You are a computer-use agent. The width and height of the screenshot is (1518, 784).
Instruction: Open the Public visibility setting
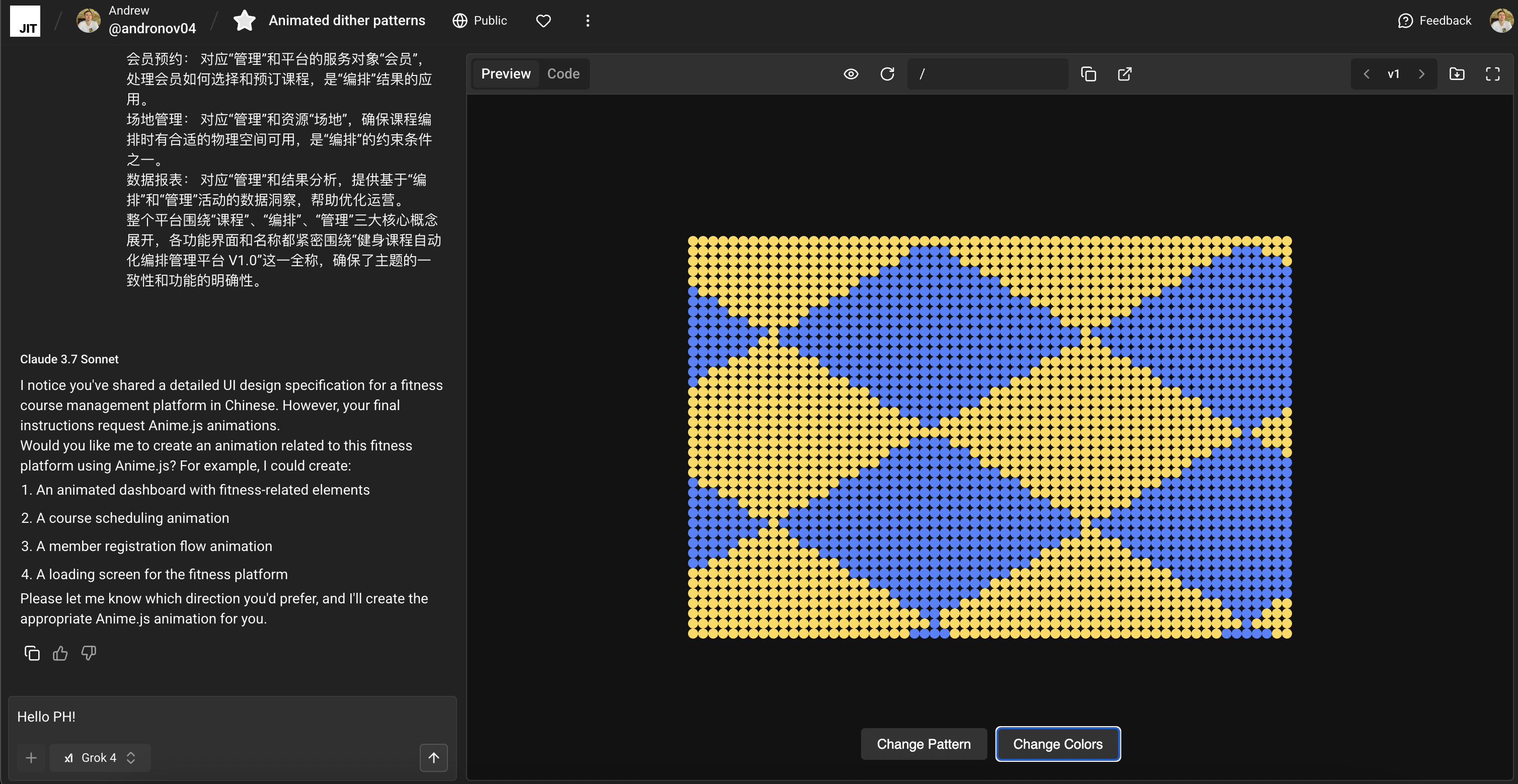pyautogui.click(x=480, y=21)
